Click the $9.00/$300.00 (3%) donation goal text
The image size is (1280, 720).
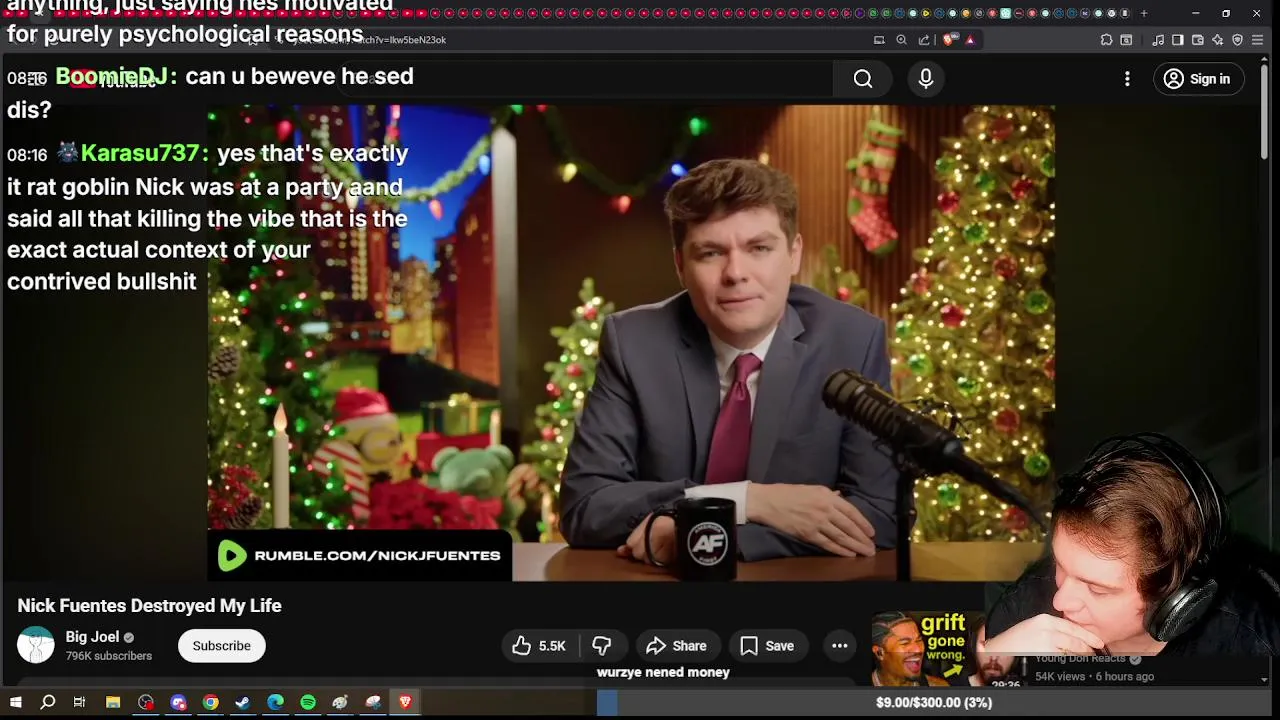pos(933,703)
